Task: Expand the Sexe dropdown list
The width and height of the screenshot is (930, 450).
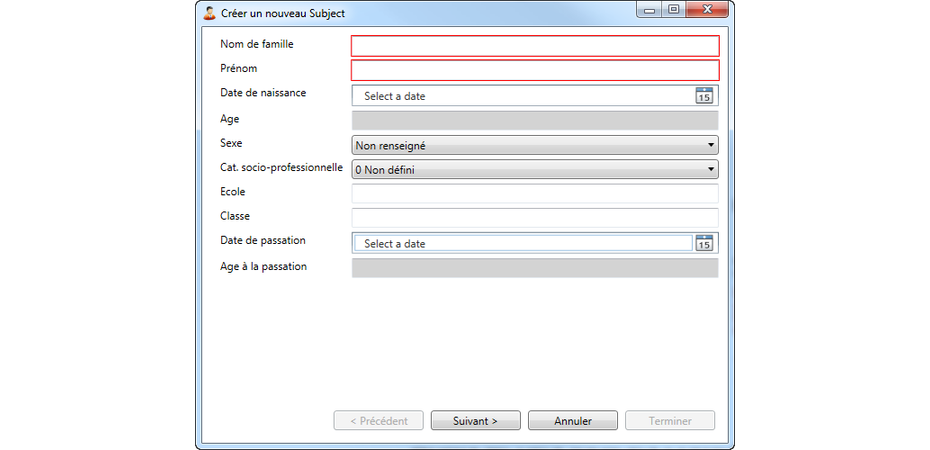Action: point(534,145)
